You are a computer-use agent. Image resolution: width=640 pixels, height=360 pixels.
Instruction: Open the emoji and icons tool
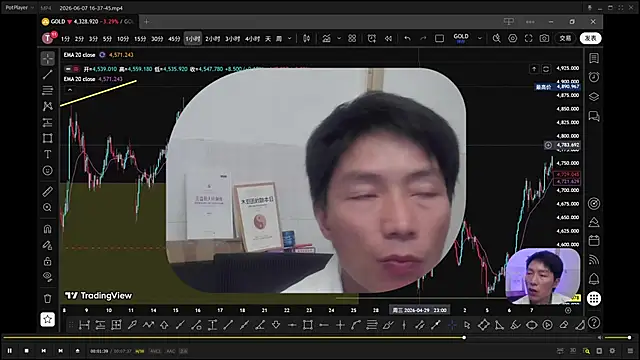point(48,170)
